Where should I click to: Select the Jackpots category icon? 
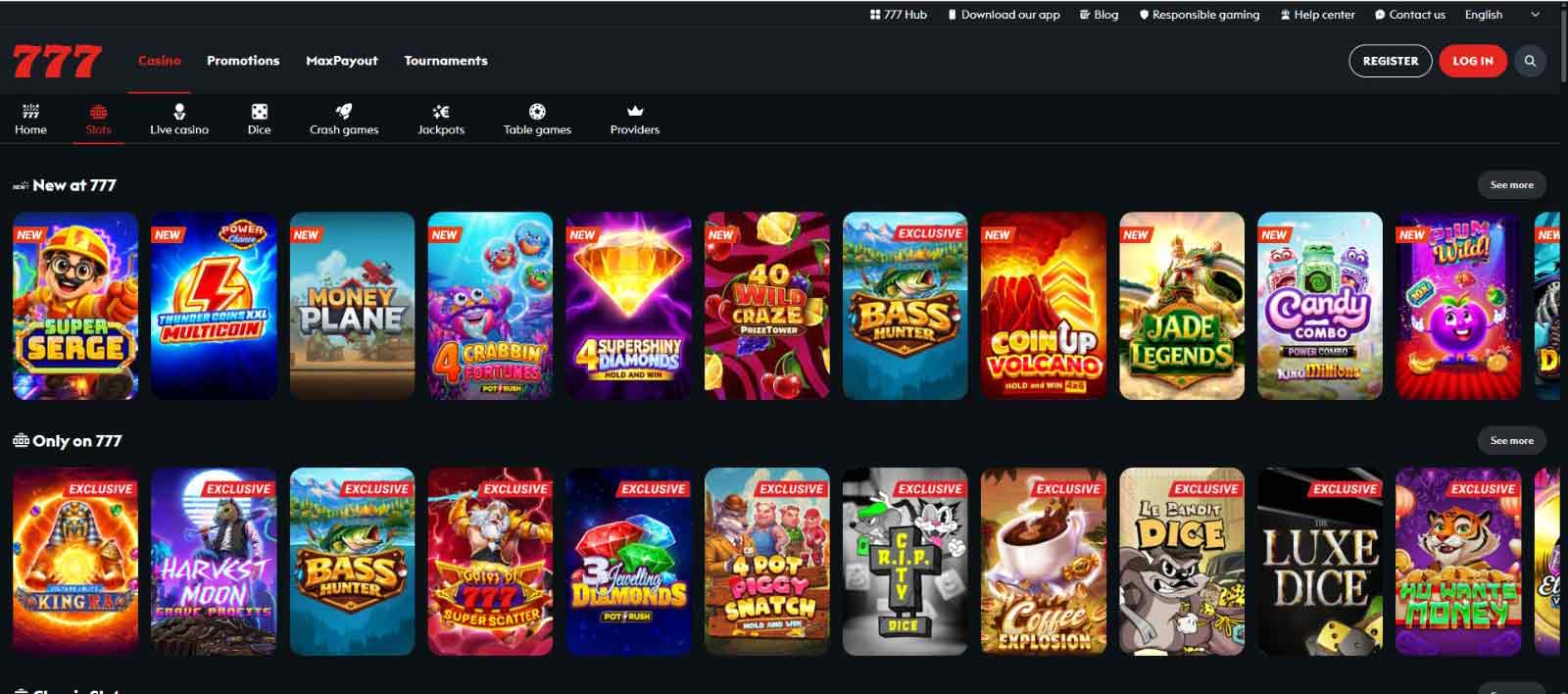441,111
